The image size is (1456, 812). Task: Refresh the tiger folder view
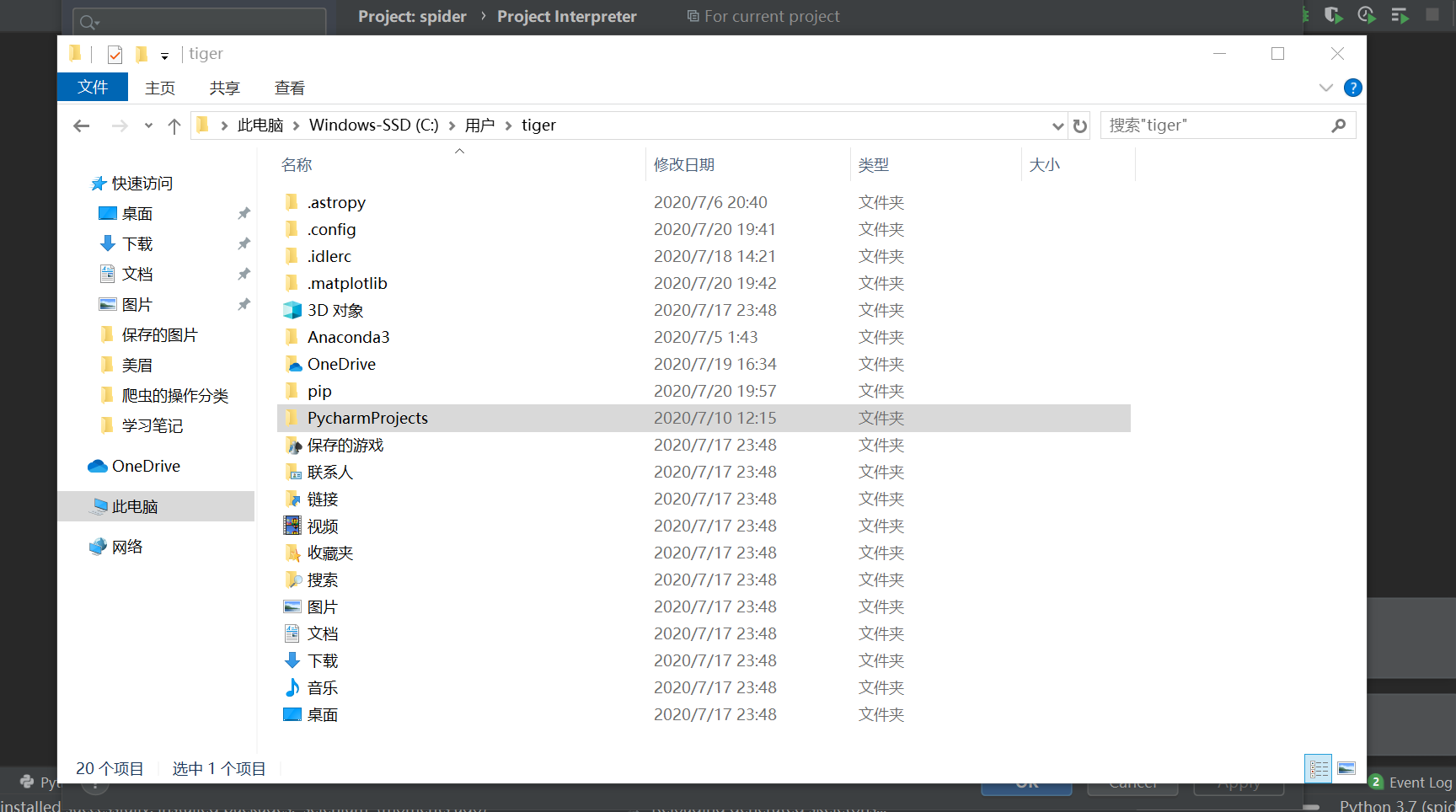(x=1079, y=126)
